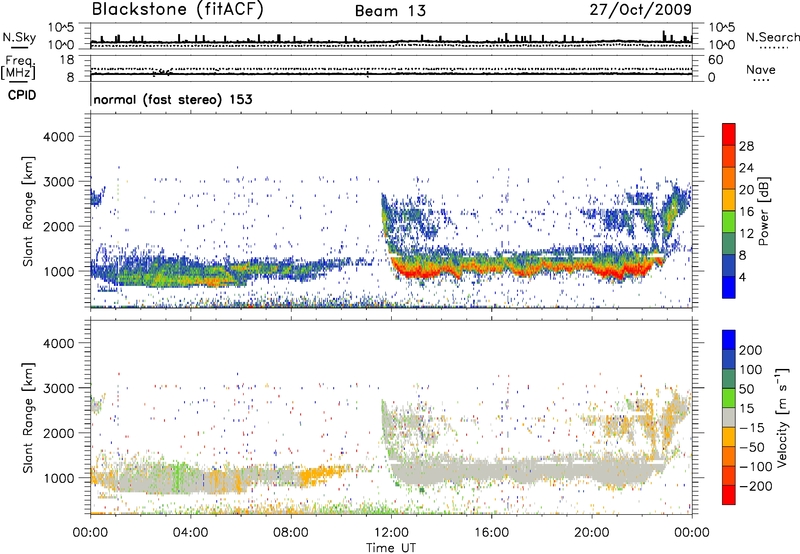The height and width of the screenshot is (554, 800).
Task: Click the 16:00 time axis label
Action: tap(491, 533)
